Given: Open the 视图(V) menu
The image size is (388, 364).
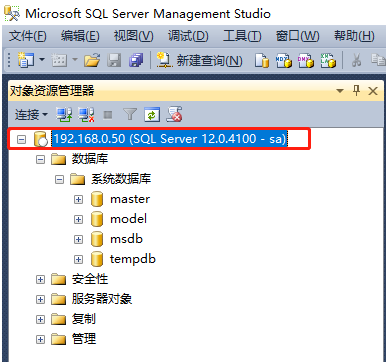Looking at the screenshot, I should pos(133,36).
